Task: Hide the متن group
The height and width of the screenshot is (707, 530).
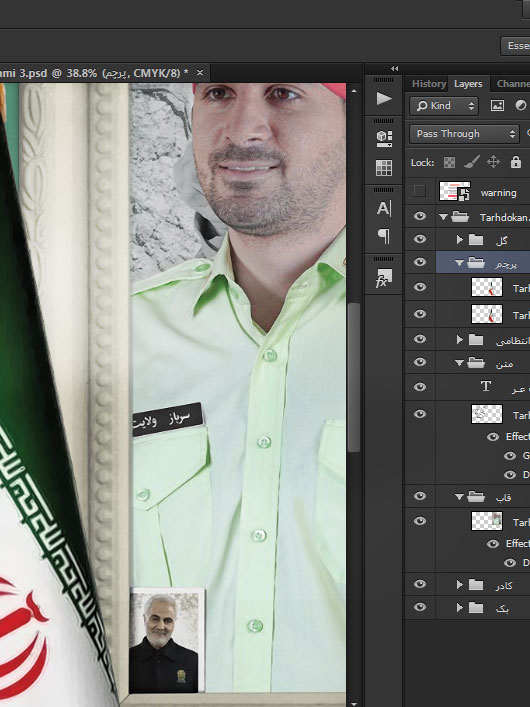Action: (x=419, y=362)
